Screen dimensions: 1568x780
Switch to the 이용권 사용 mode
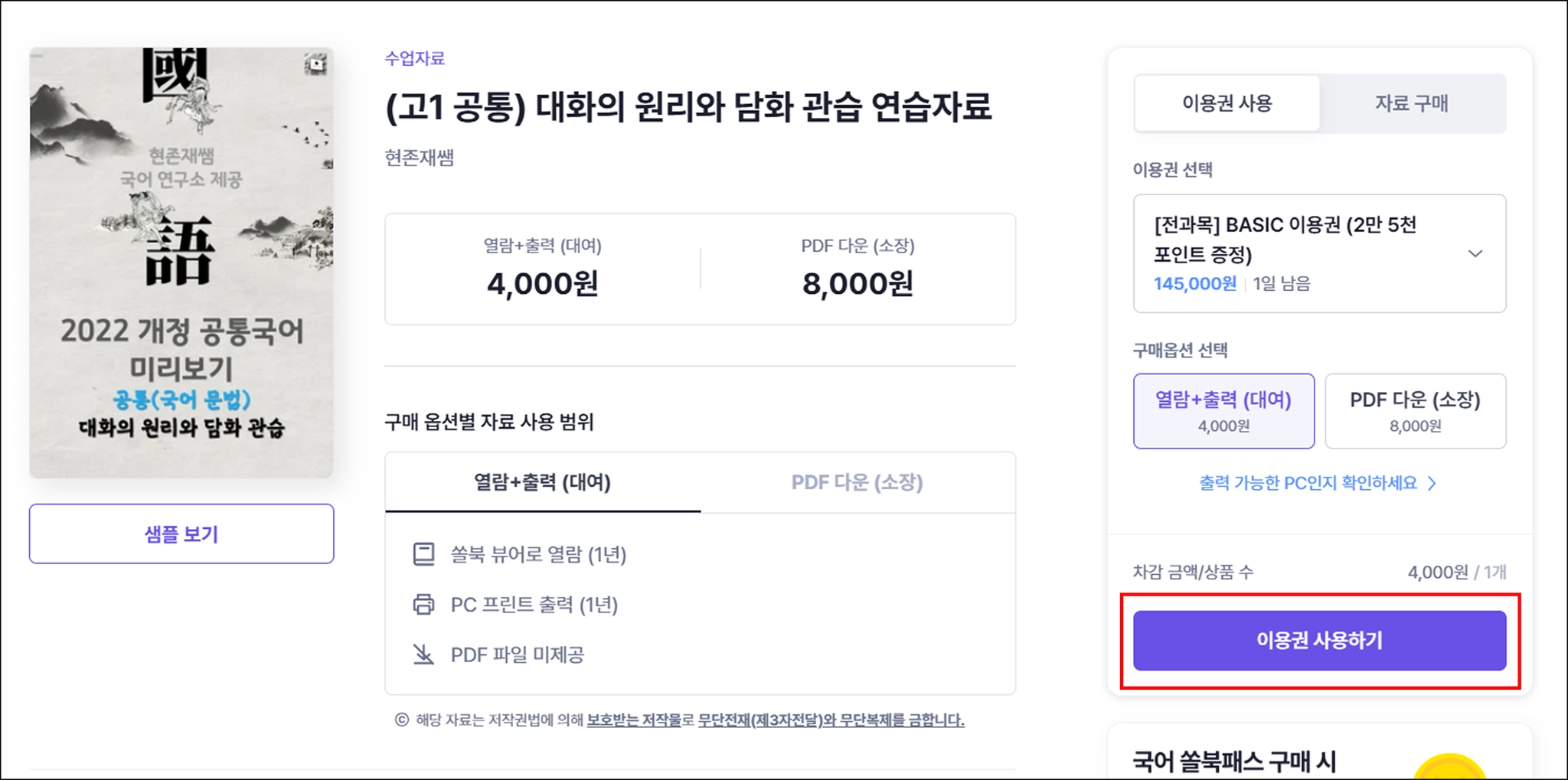1227,103
